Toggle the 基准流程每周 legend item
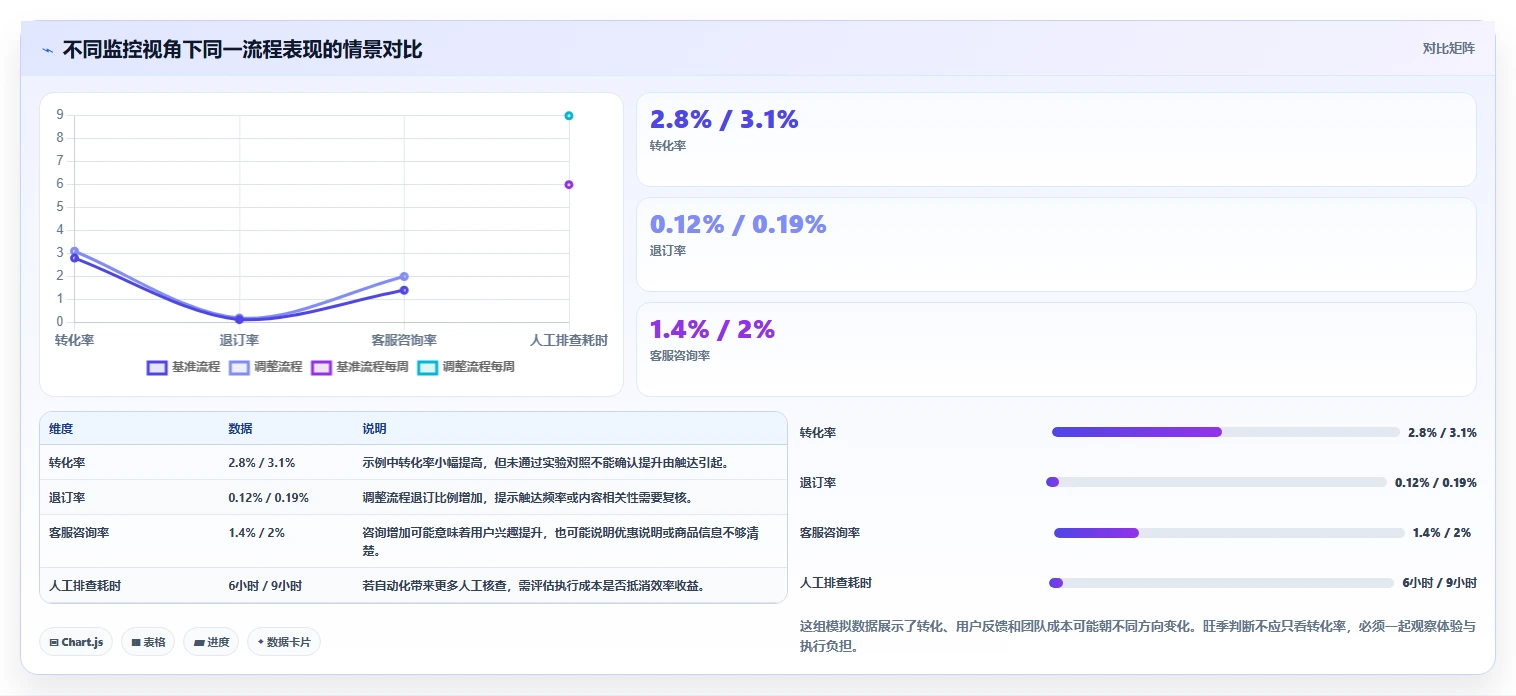Image resolution: width=1516 pixels, height=696 pixels. (x=360, y=367)
